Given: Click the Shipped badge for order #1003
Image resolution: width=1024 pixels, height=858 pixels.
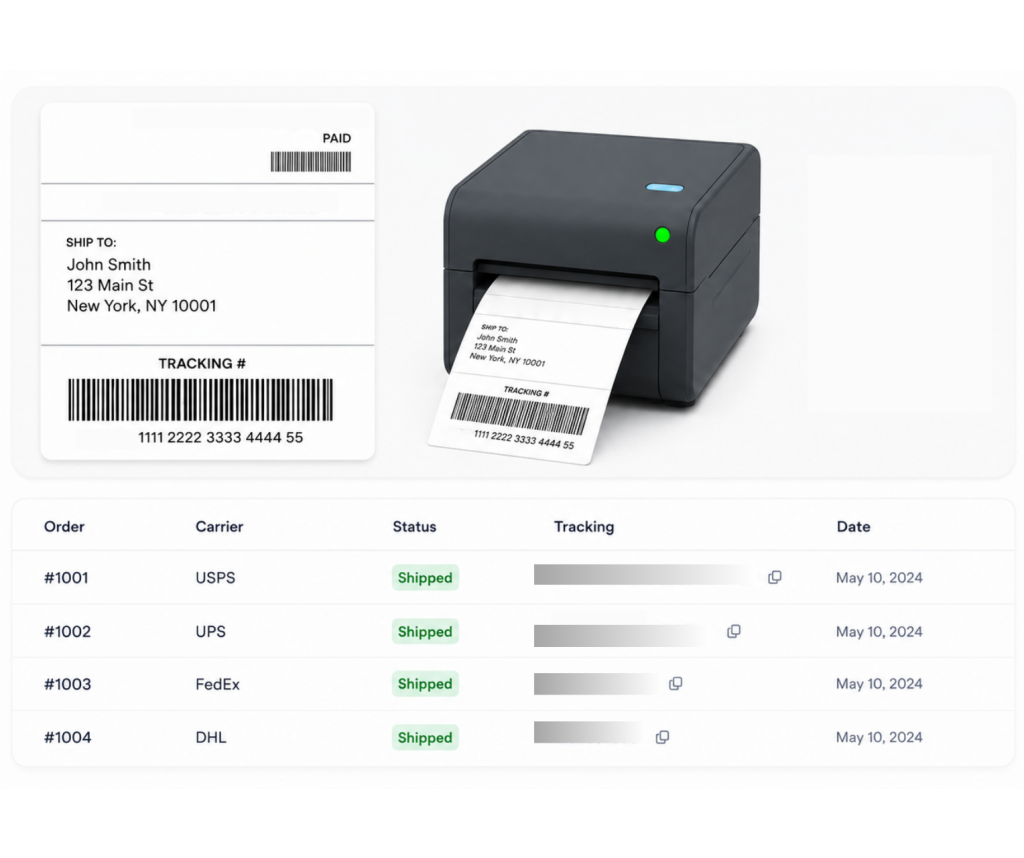Looking at the screenshot, I should (x=425, y=684).
